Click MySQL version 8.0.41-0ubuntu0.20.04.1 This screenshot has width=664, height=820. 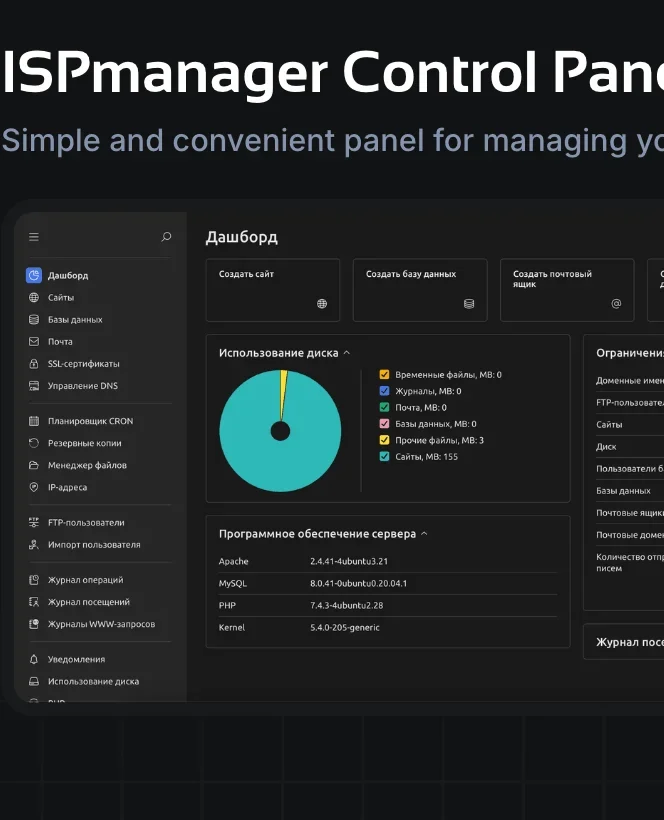[x=358, y=583]
